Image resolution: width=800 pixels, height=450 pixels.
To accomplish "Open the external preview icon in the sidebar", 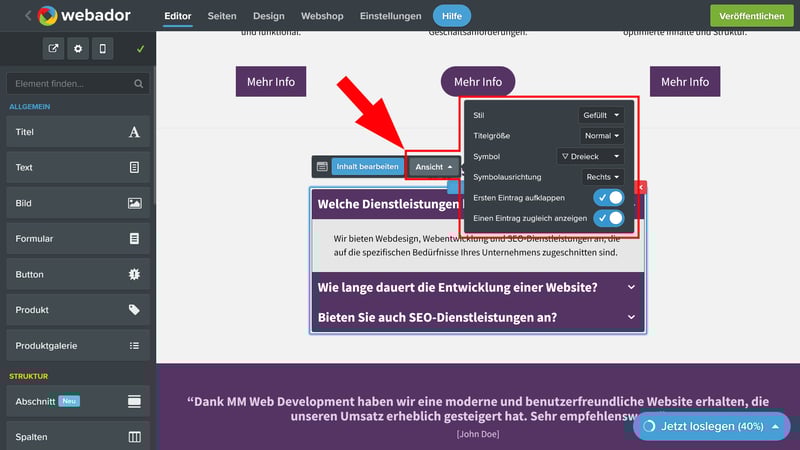I will pyautogui.click(x=54, y=48).
